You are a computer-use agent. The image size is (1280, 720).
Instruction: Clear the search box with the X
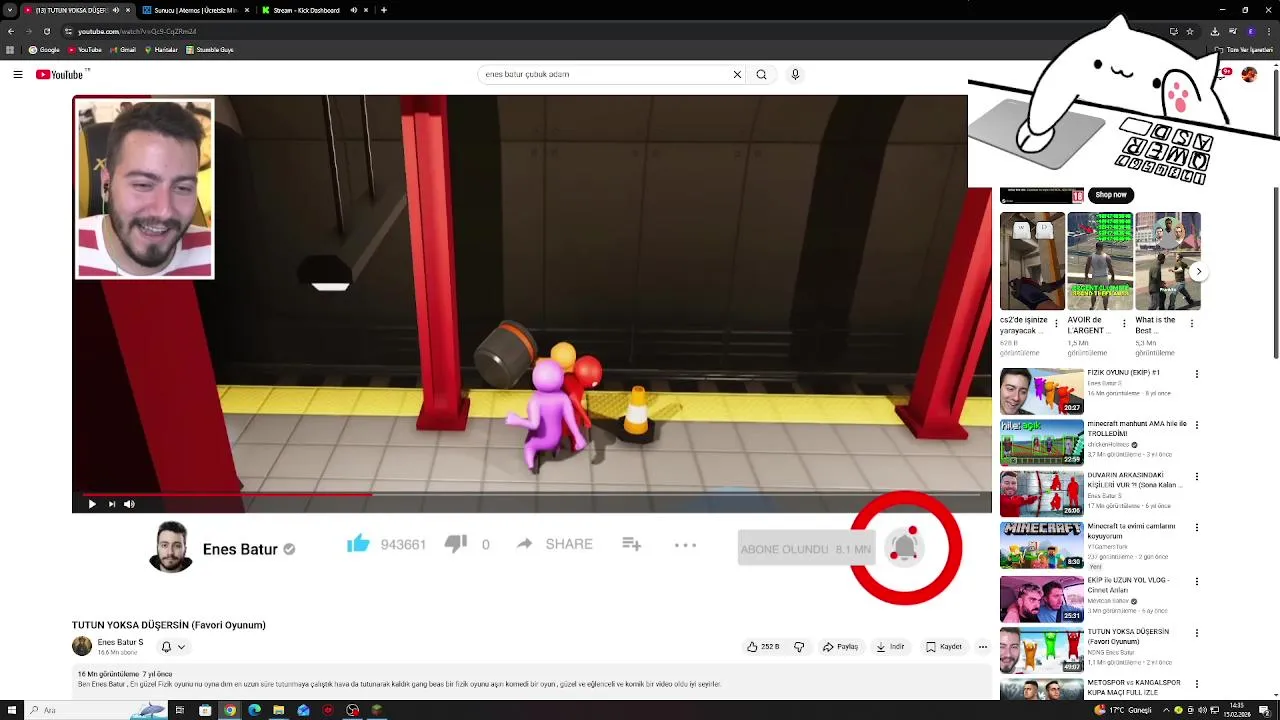click(737, 74)
